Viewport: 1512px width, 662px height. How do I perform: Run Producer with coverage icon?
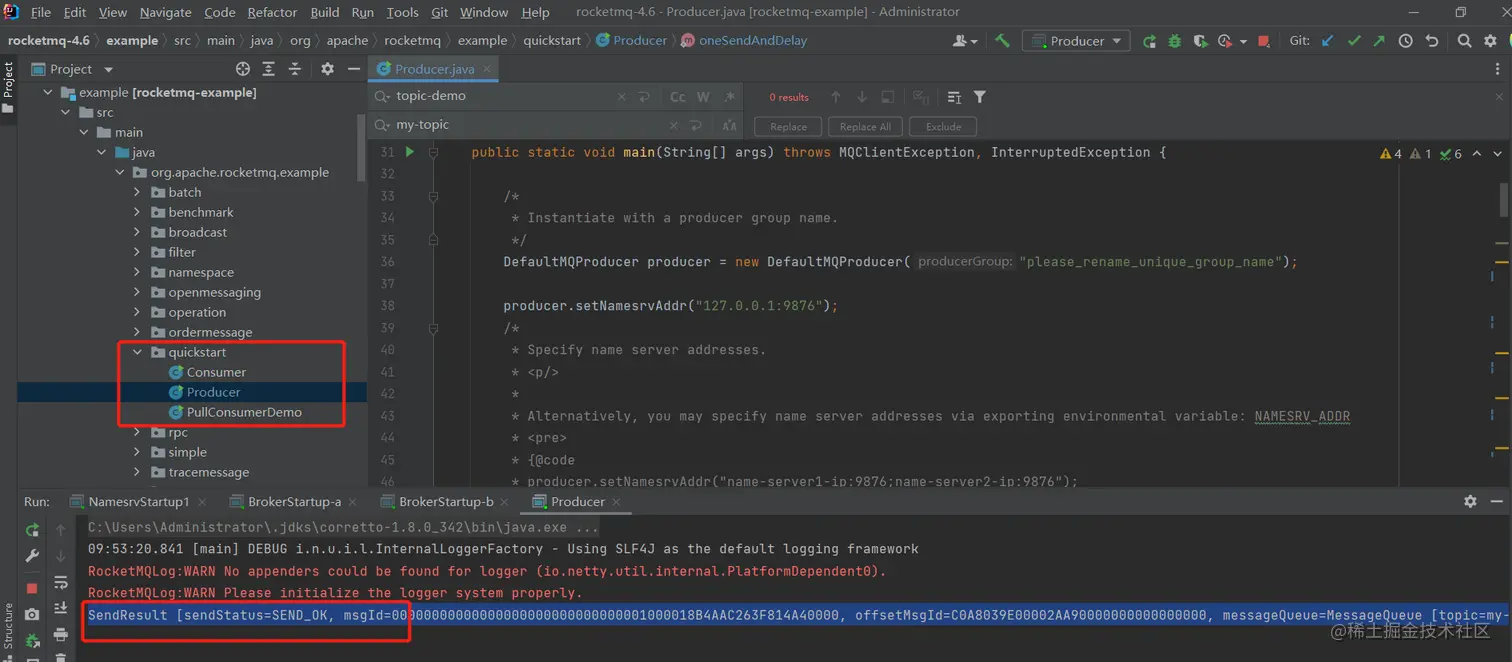tap(1200, 41)
